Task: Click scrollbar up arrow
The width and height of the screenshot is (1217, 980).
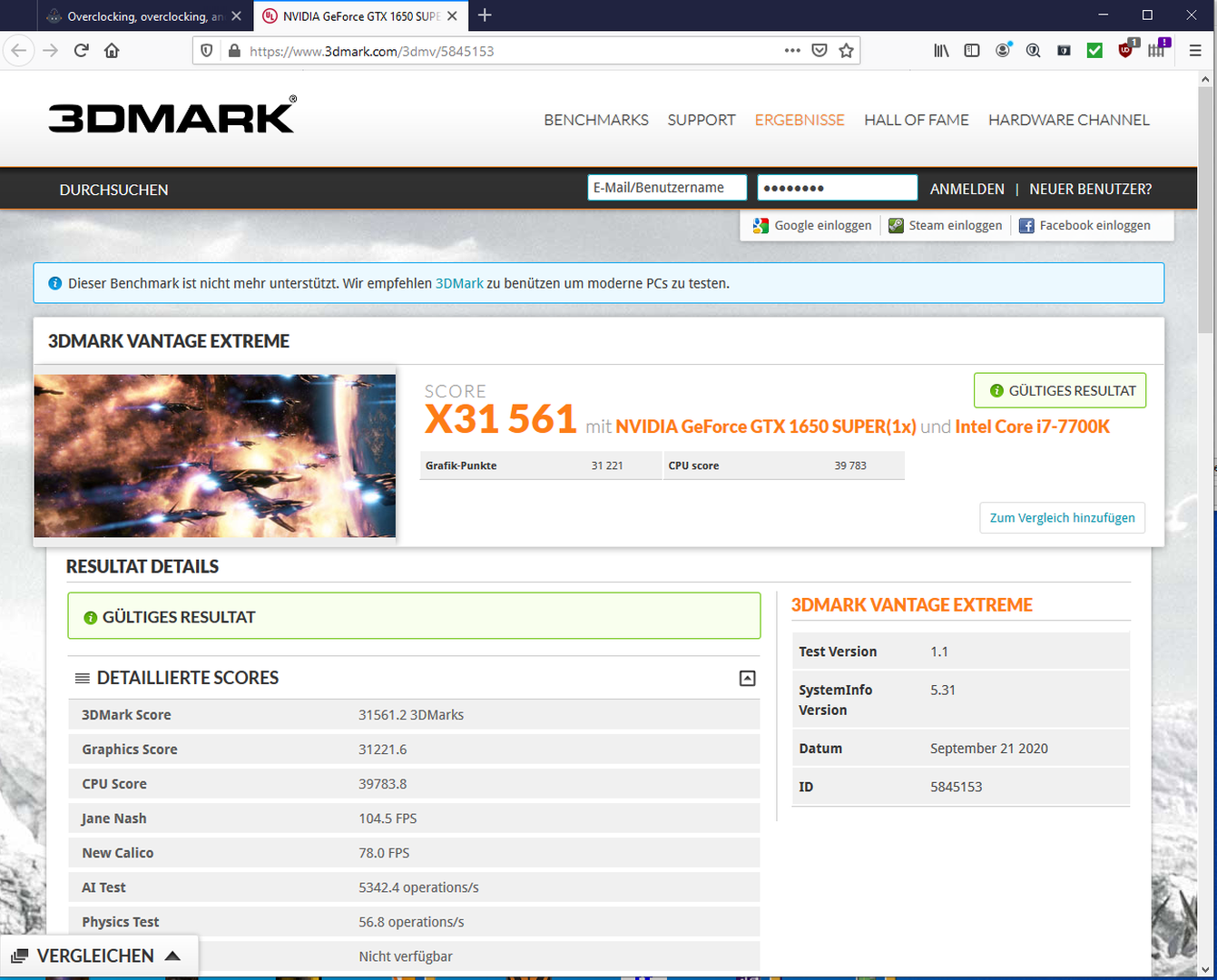Action: tap(1205, 80)
